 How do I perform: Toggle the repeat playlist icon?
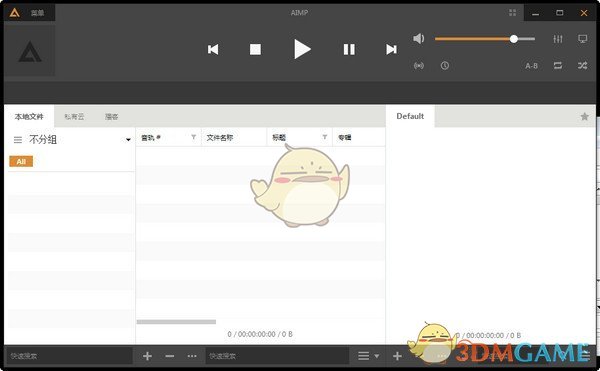coord(558,66)
